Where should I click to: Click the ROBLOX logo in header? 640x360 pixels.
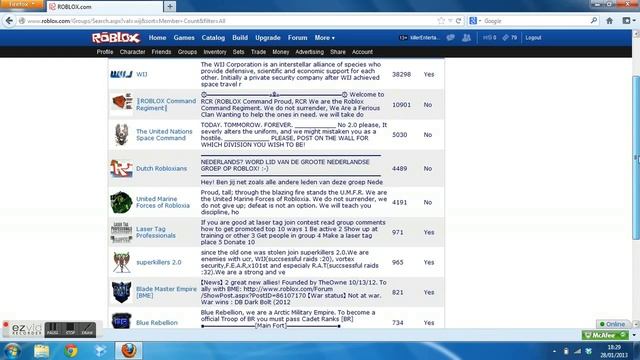pos(116,38)
